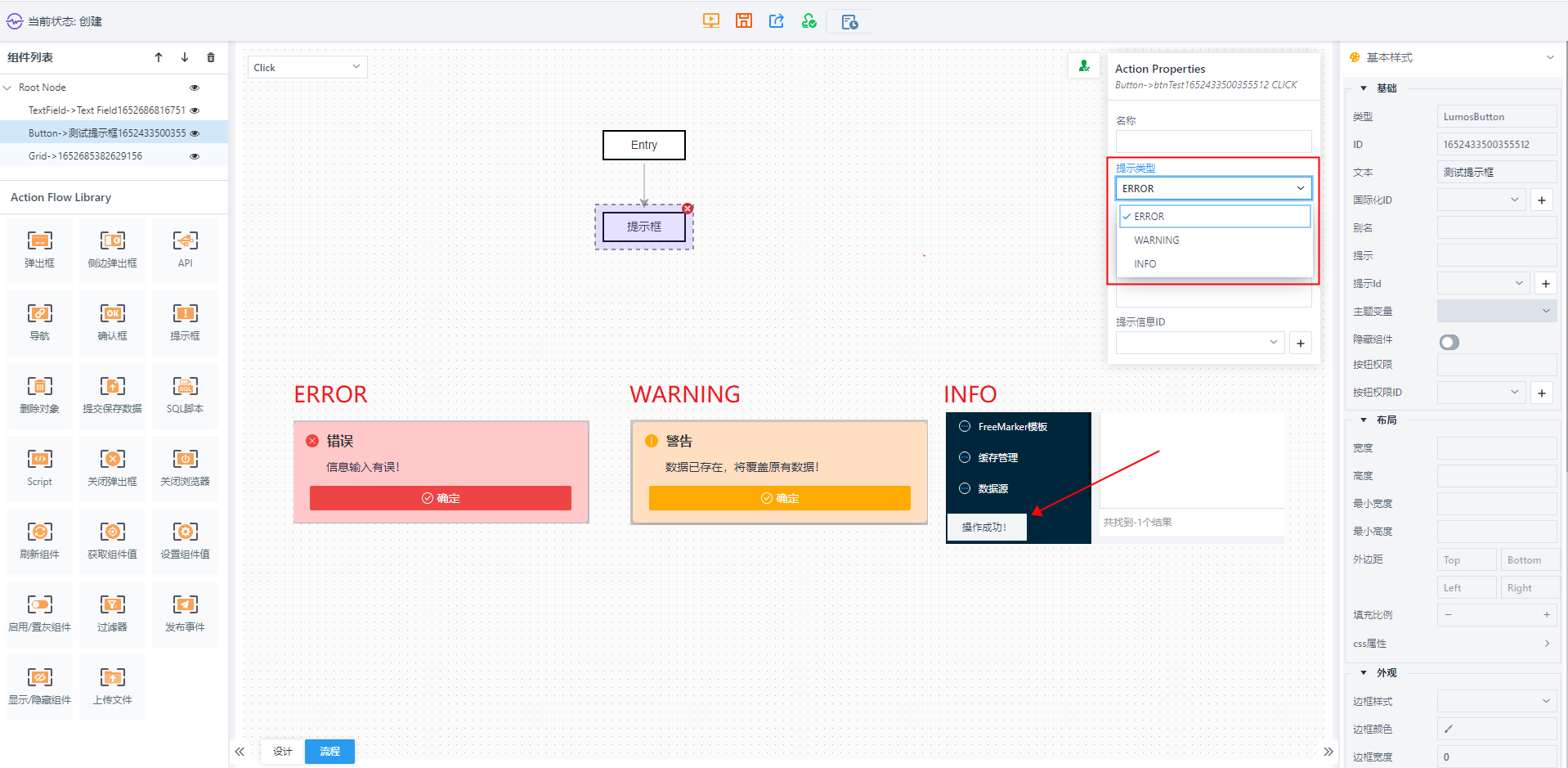Delete component with the trash icon

coord(211,57)
